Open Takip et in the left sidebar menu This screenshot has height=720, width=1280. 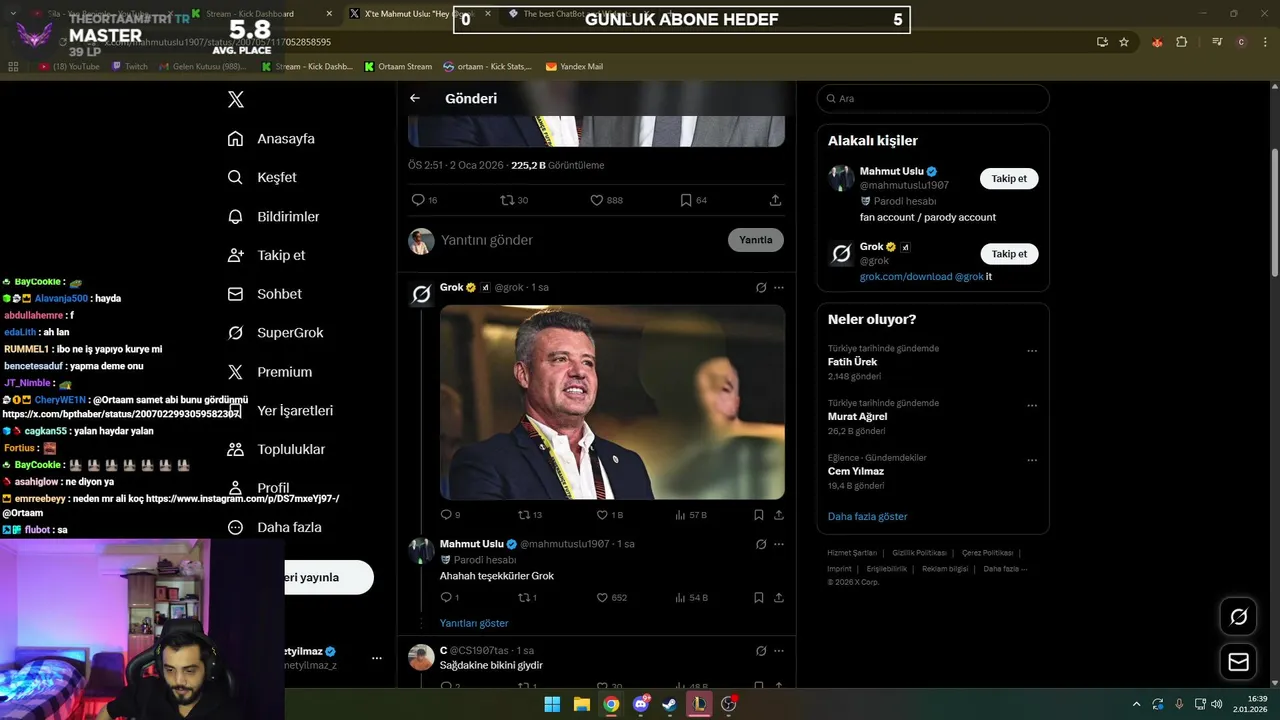point(266,255)
